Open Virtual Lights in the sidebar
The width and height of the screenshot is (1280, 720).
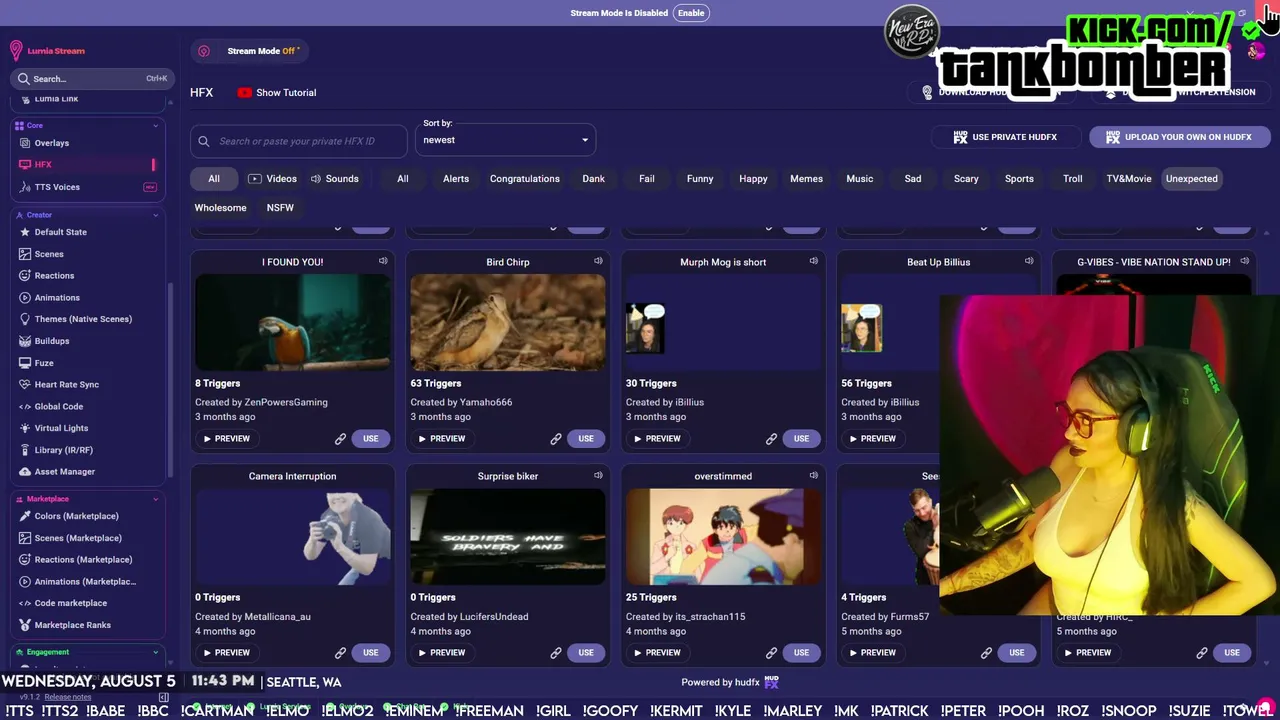tap(61, 428)
